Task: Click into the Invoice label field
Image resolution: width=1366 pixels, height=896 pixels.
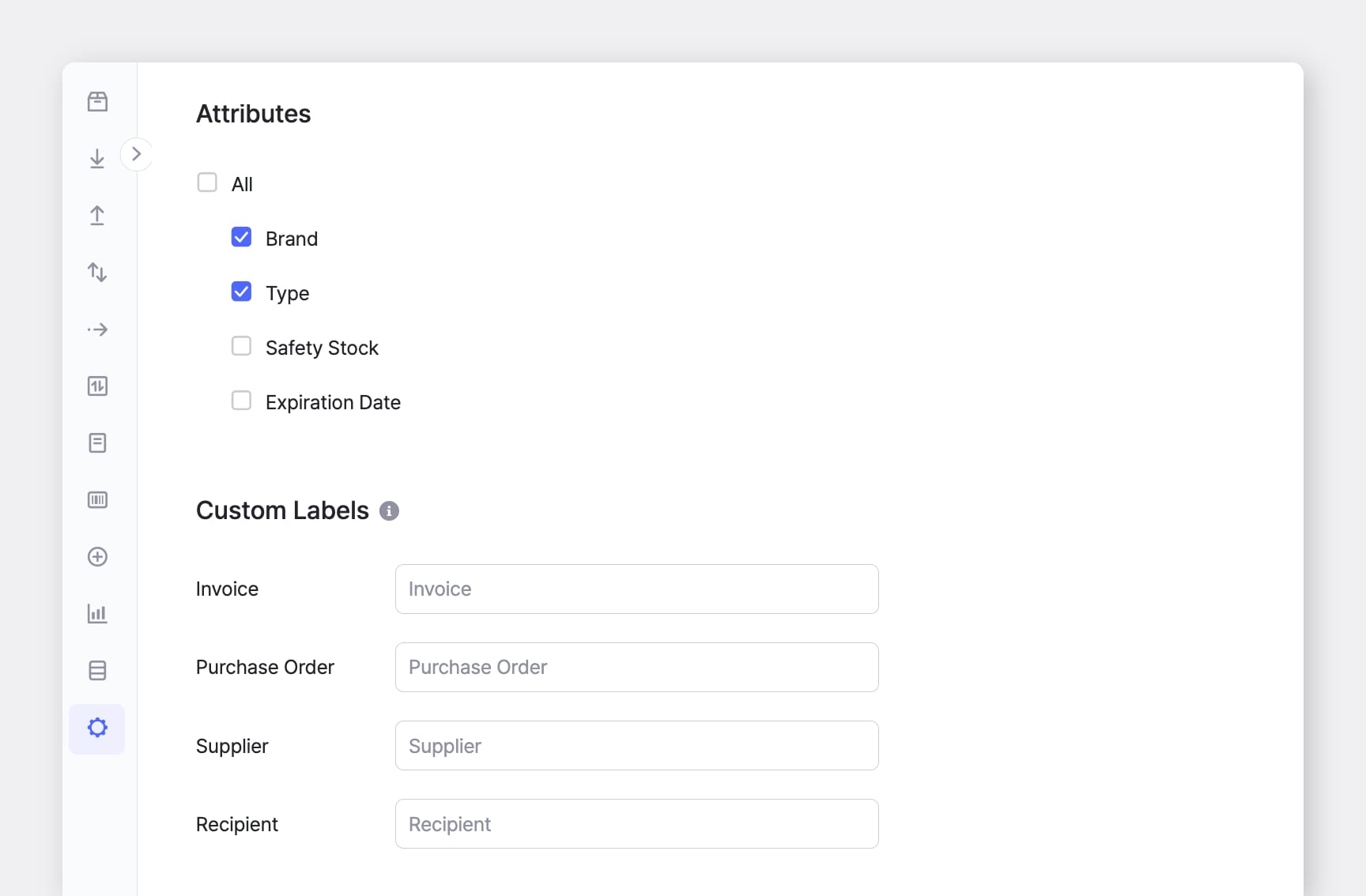Action: (x=636, y=589)
